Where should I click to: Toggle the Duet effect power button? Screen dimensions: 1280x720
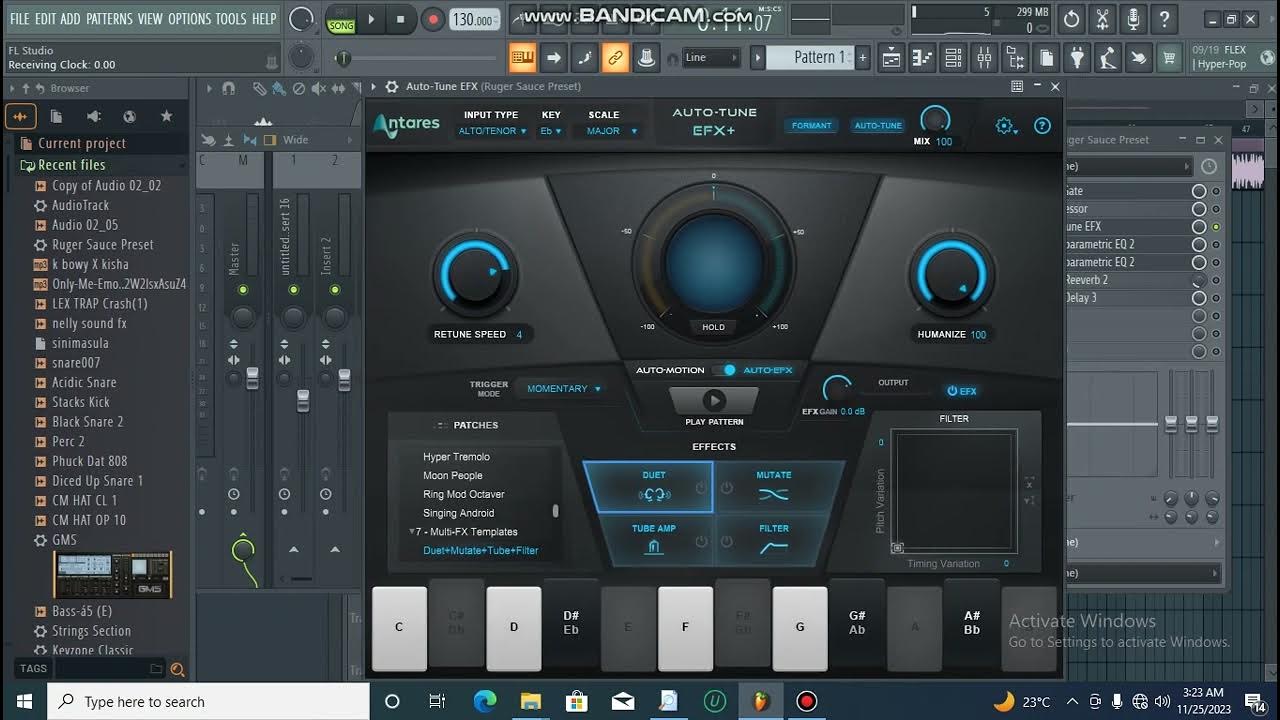pos(701,487)
